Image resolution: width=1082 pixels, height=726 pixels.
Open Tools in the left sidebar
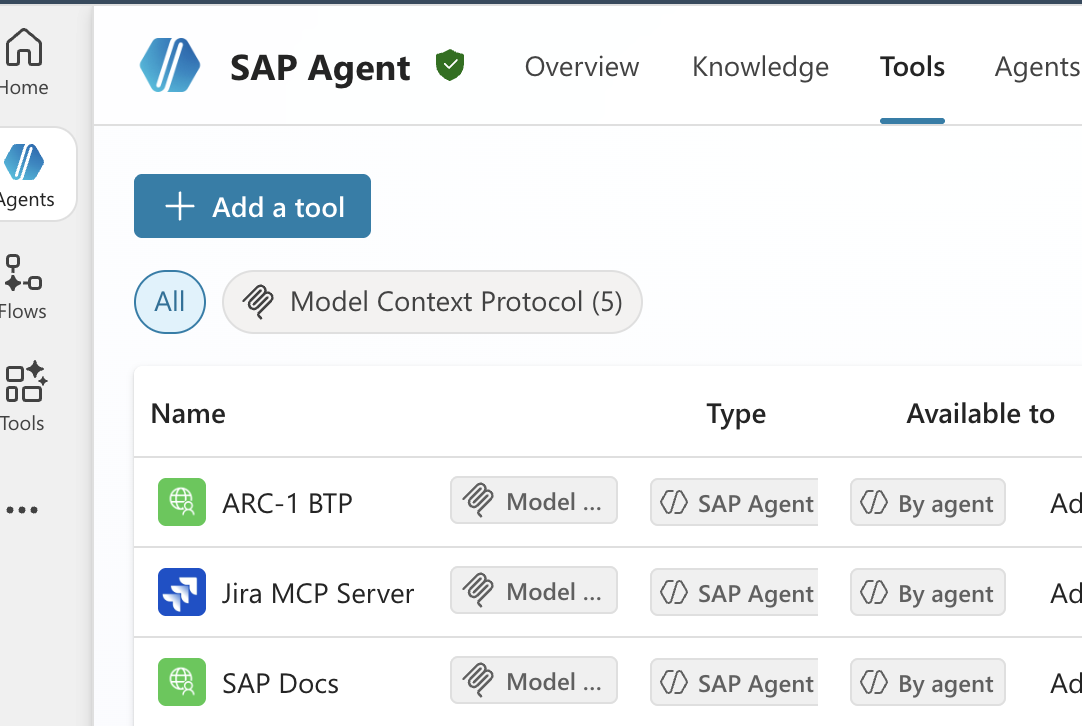pos(25,397)
